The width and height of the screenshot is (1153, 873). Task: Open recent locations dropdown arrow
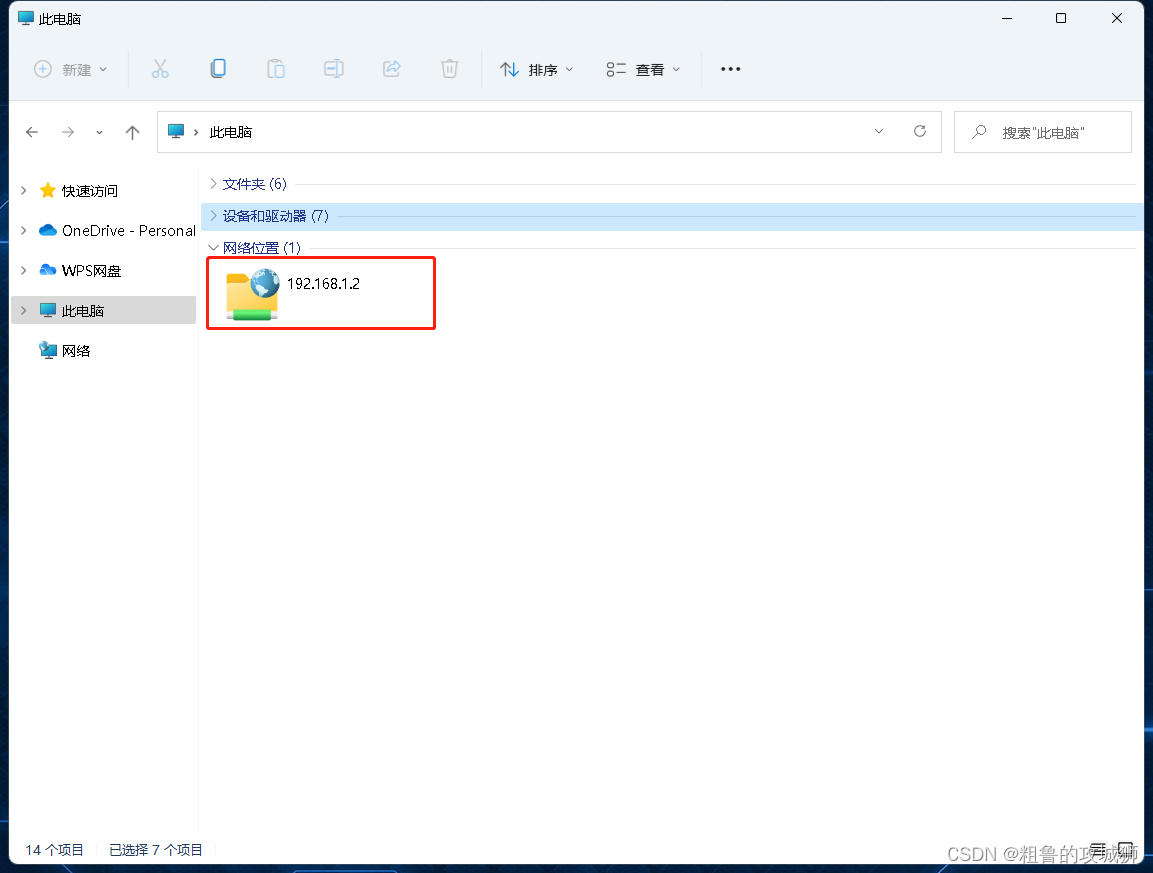99,132
